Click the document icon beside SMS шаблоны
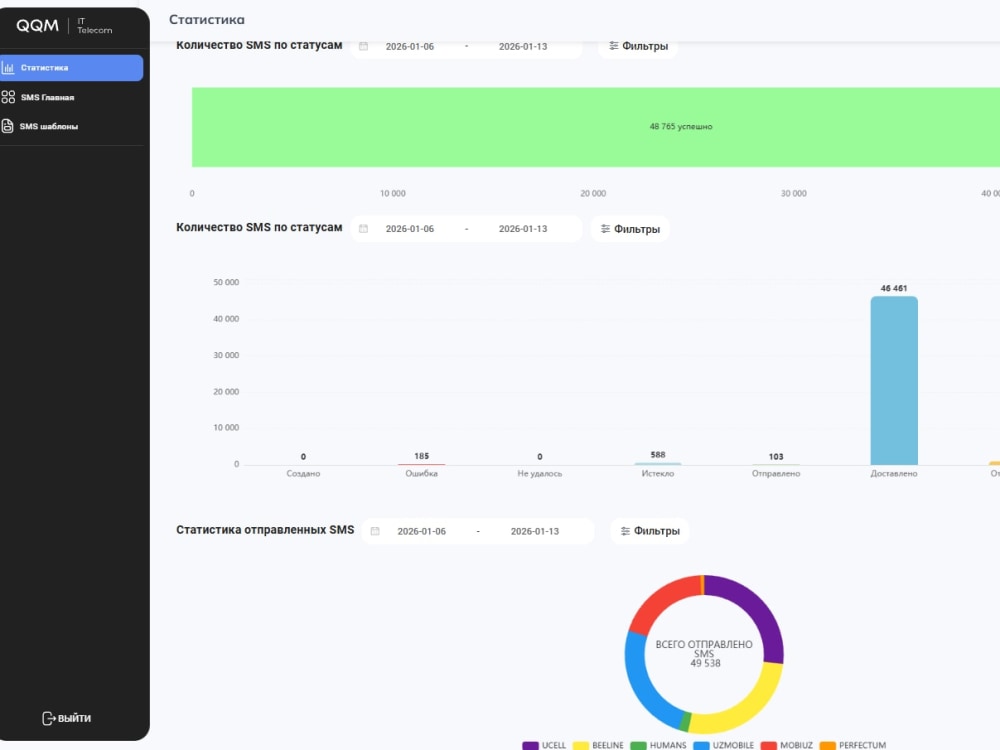The height and width of the screenshot is (750, 1000). (8, 126)
